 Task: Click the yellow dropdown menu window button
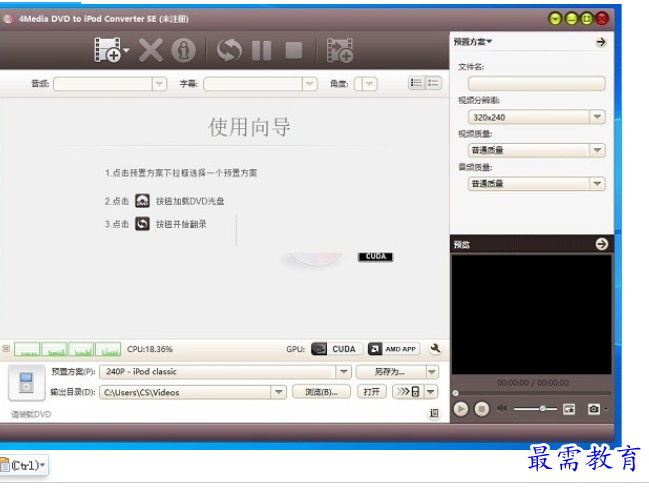pyautogui.click(x=555, y=19)
